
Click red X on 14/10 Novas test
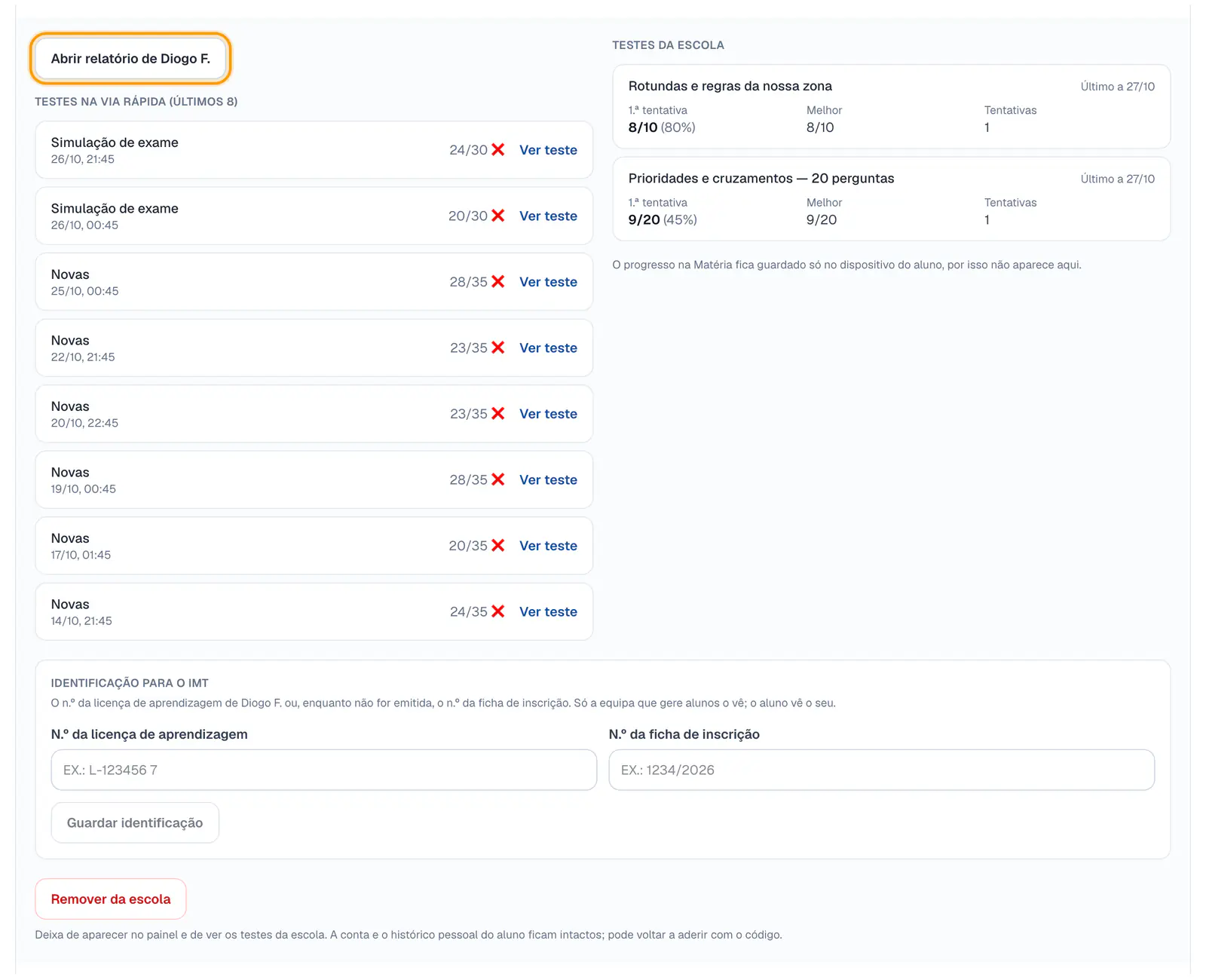[x=498, y=611]
